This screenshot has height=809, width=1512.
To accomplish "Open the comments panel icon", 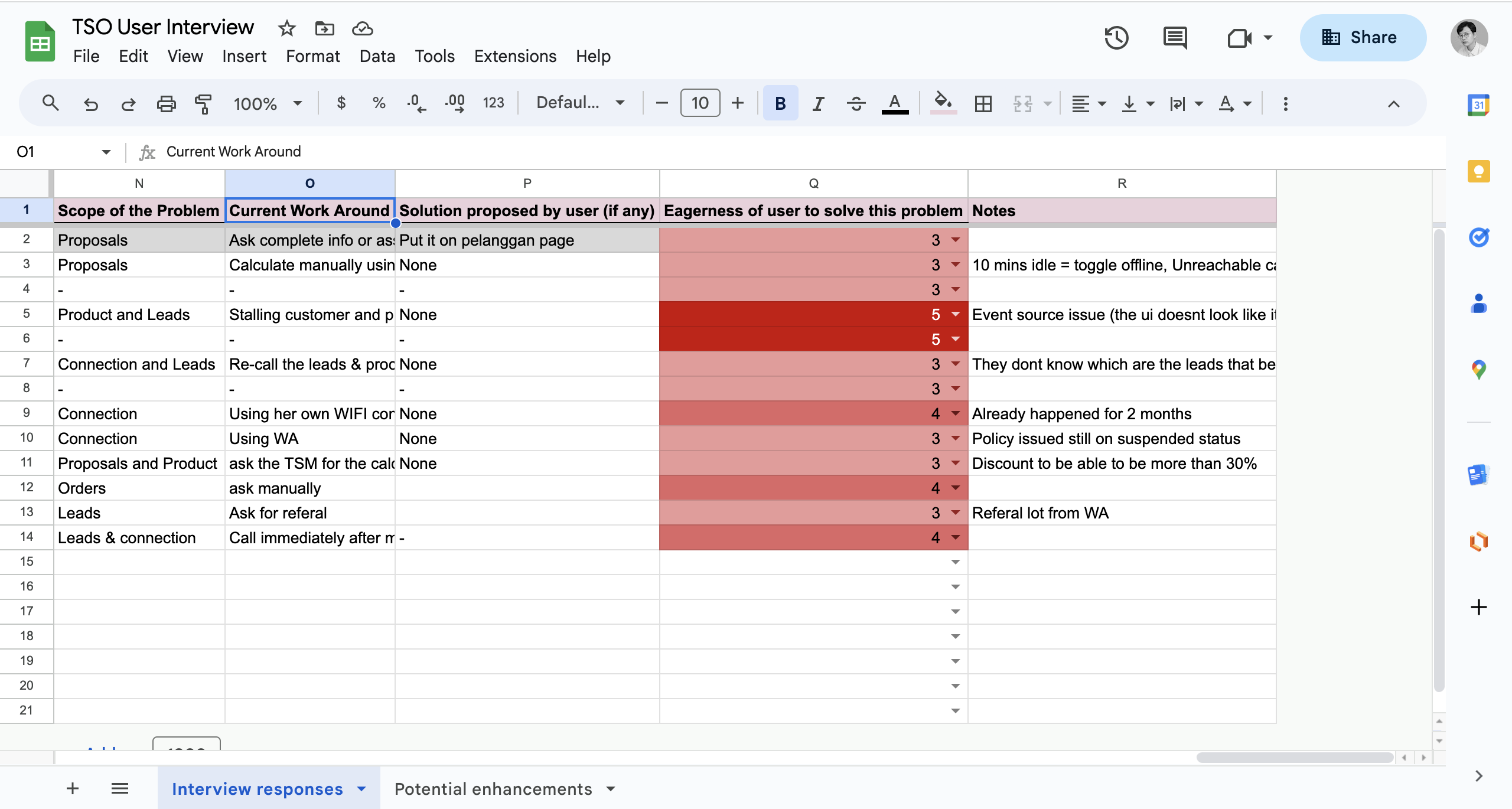I will click(1175, 38).
